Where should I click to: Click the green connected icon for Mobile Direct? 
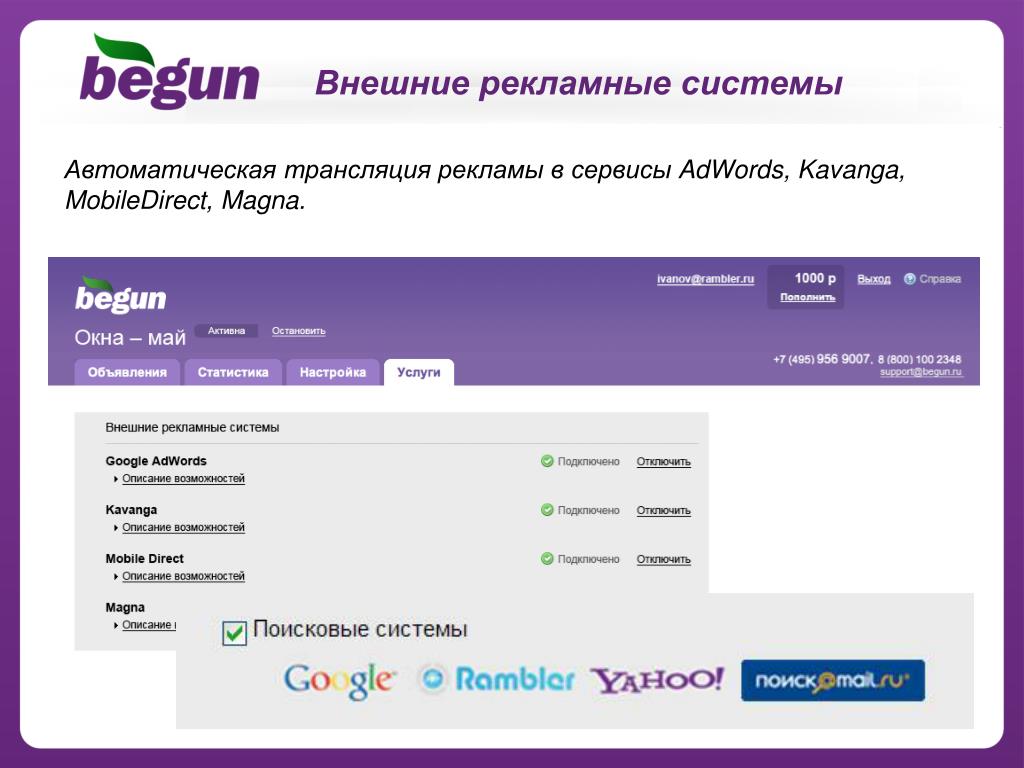click(x=547, y=559)
